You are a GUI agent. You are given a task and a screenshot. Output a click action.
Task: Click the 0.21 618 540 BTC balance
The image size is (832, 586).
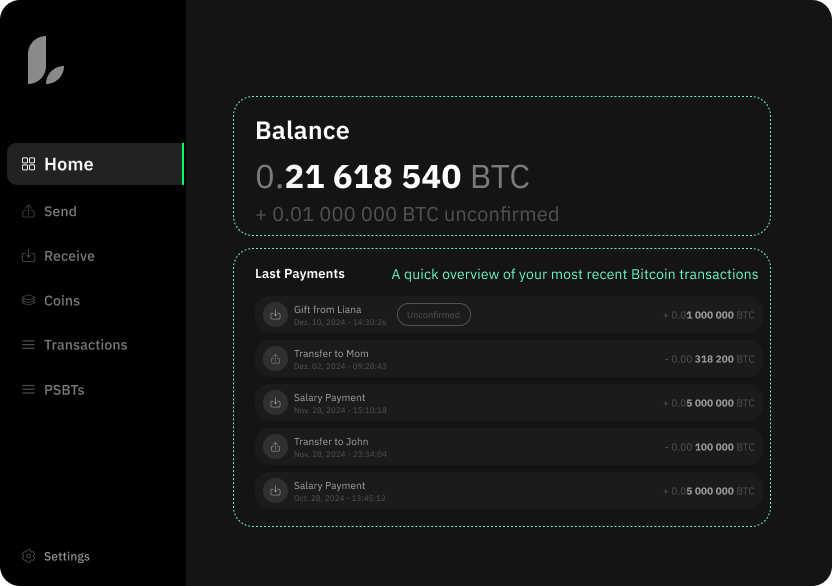(392, 177)
